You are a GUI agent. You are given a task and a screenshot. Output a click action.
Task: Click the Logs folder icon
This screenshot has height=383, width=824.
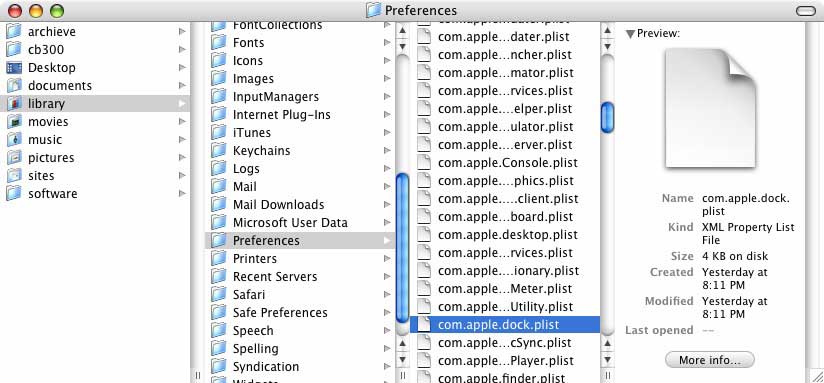(219, 169)
